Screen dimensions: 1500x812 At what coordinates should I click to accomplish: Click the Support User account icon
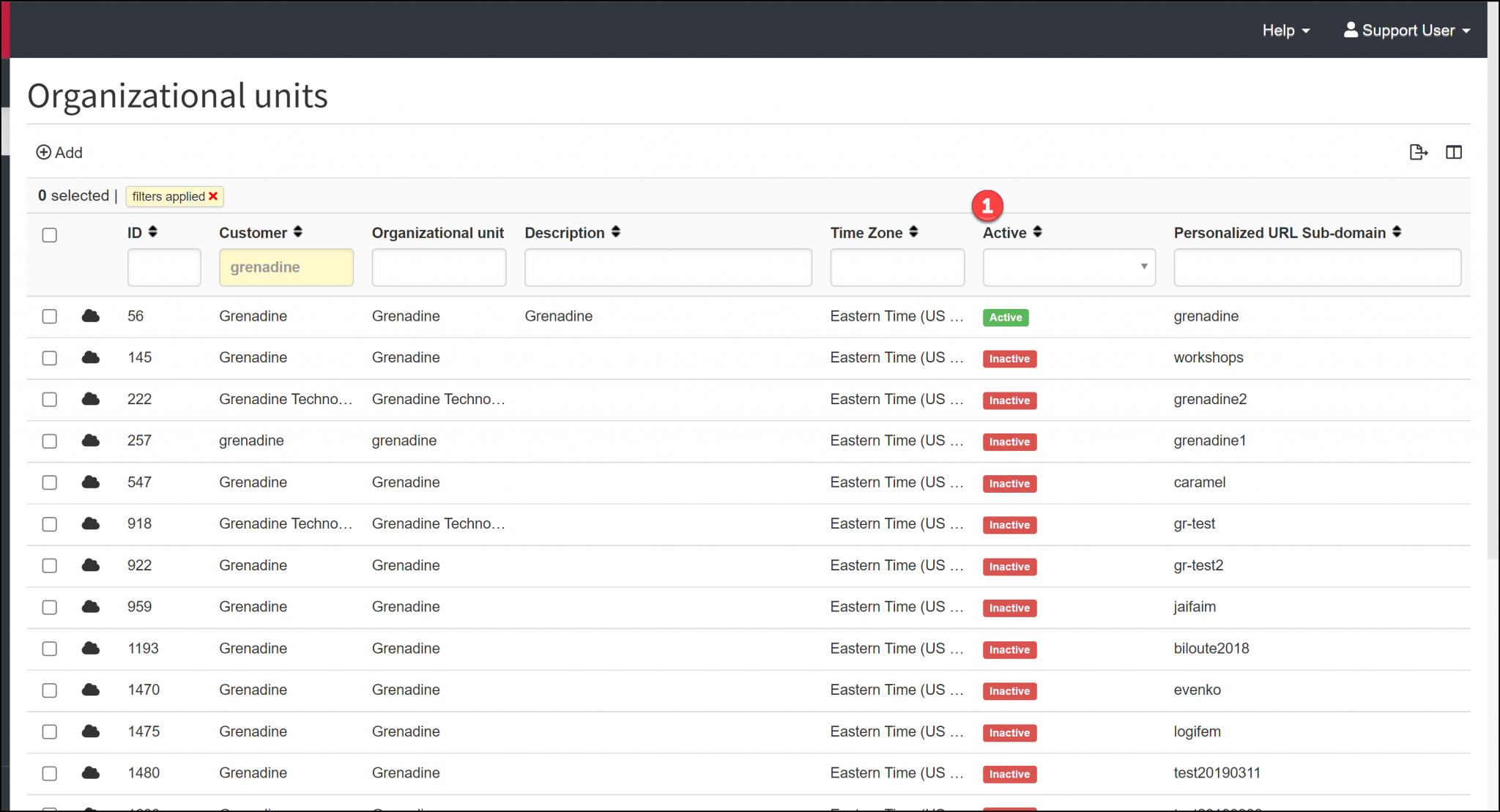point(1350,29)
